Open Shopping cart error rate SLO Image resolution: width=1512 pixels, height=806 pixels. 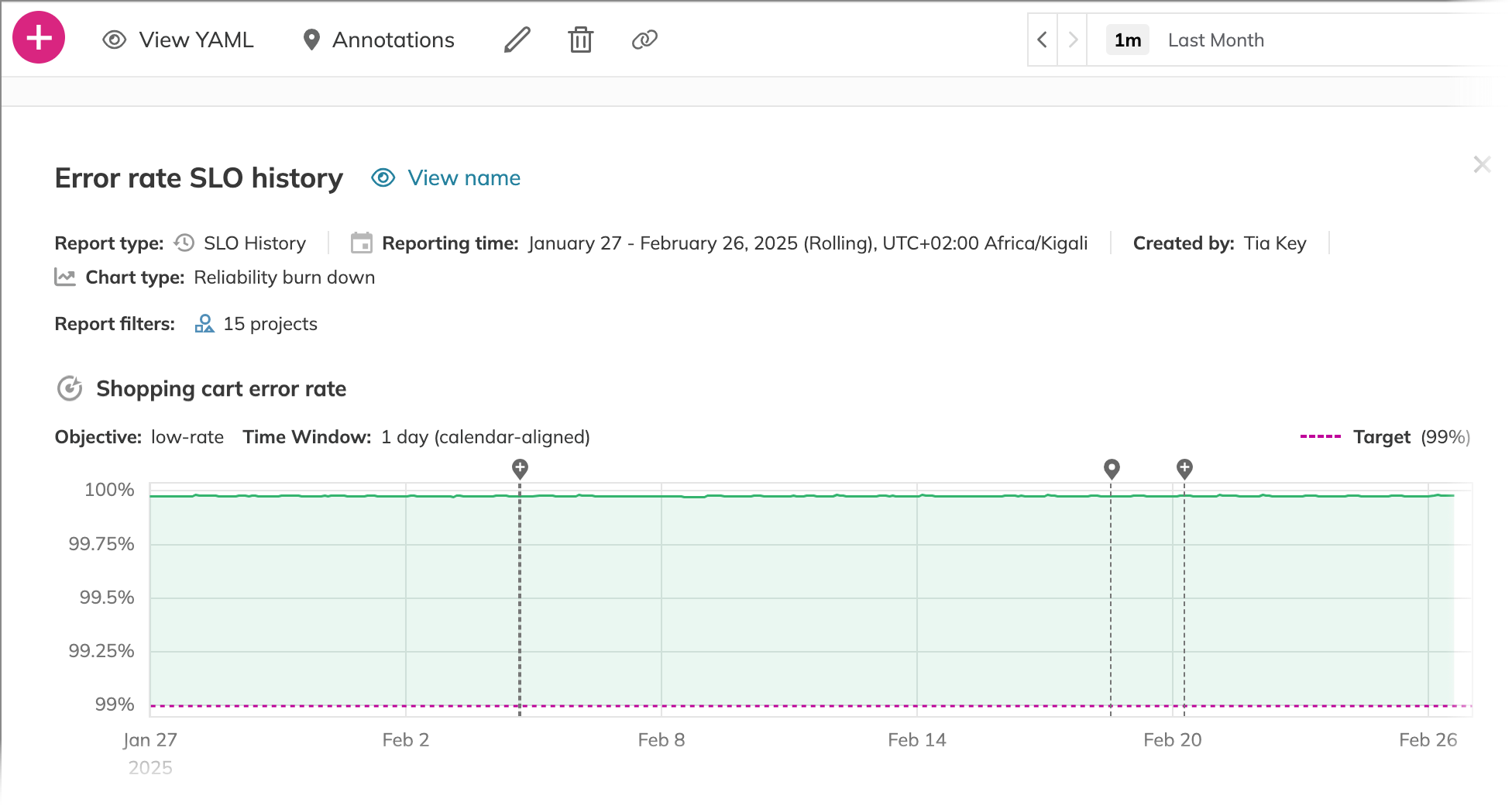pos(221,389)
